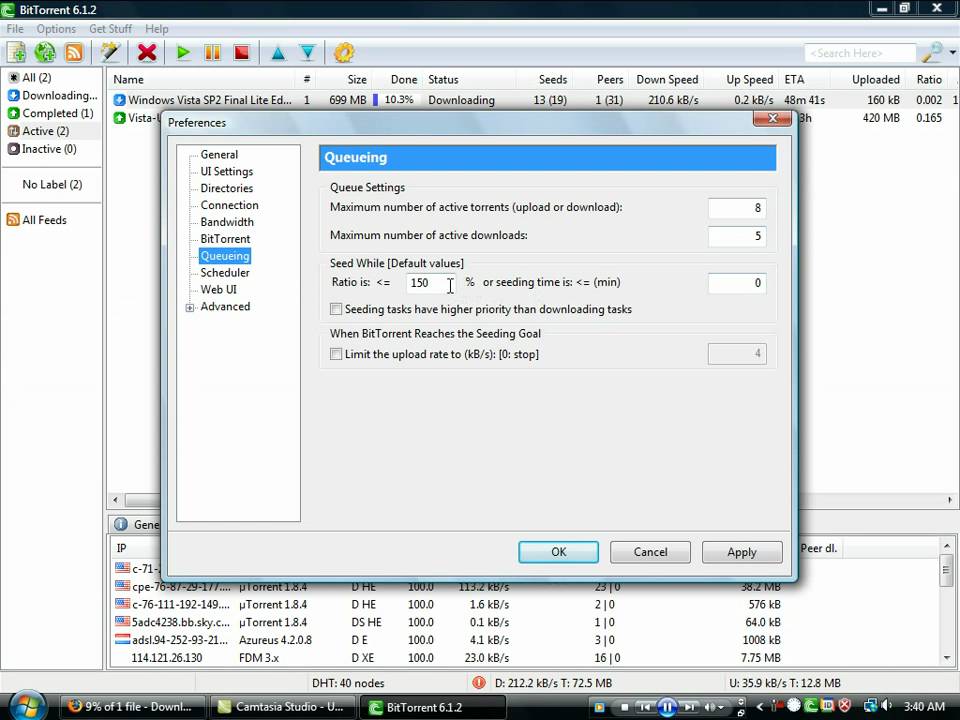Select Scheduler in Preferences tree
The image size is (960, 720).
tap(225, 272)
